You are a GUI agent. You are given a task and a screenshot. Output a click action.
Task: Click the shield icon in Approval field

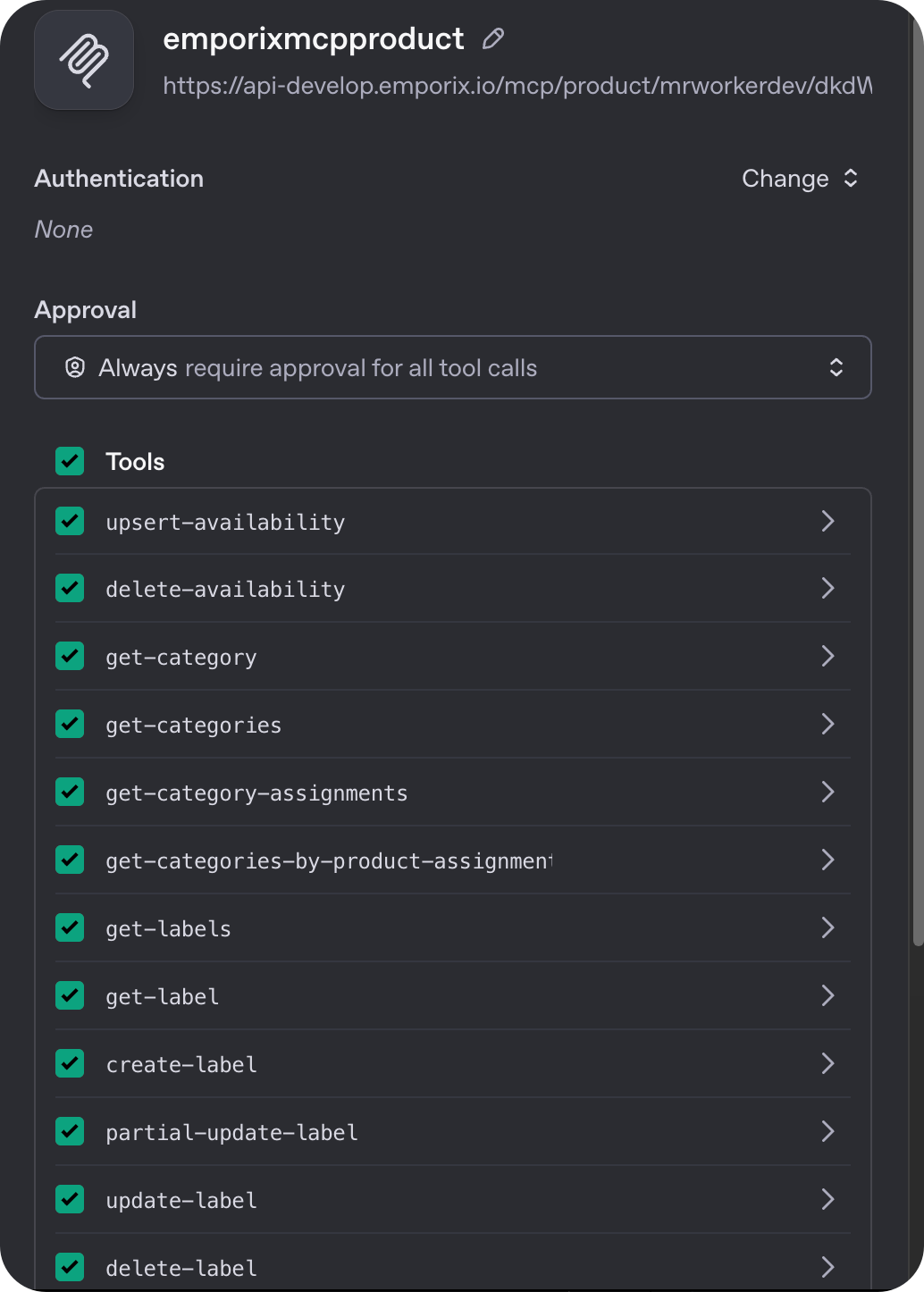(75, 367)
